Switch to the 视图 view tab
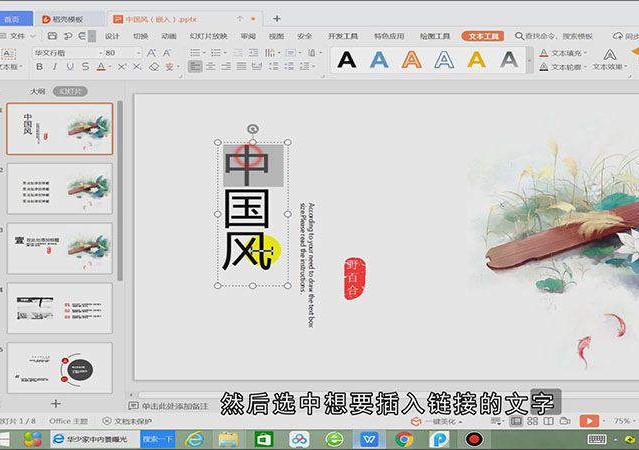Image resolution: width=639 pixels, height=450 pixels. tap(276, 36)
